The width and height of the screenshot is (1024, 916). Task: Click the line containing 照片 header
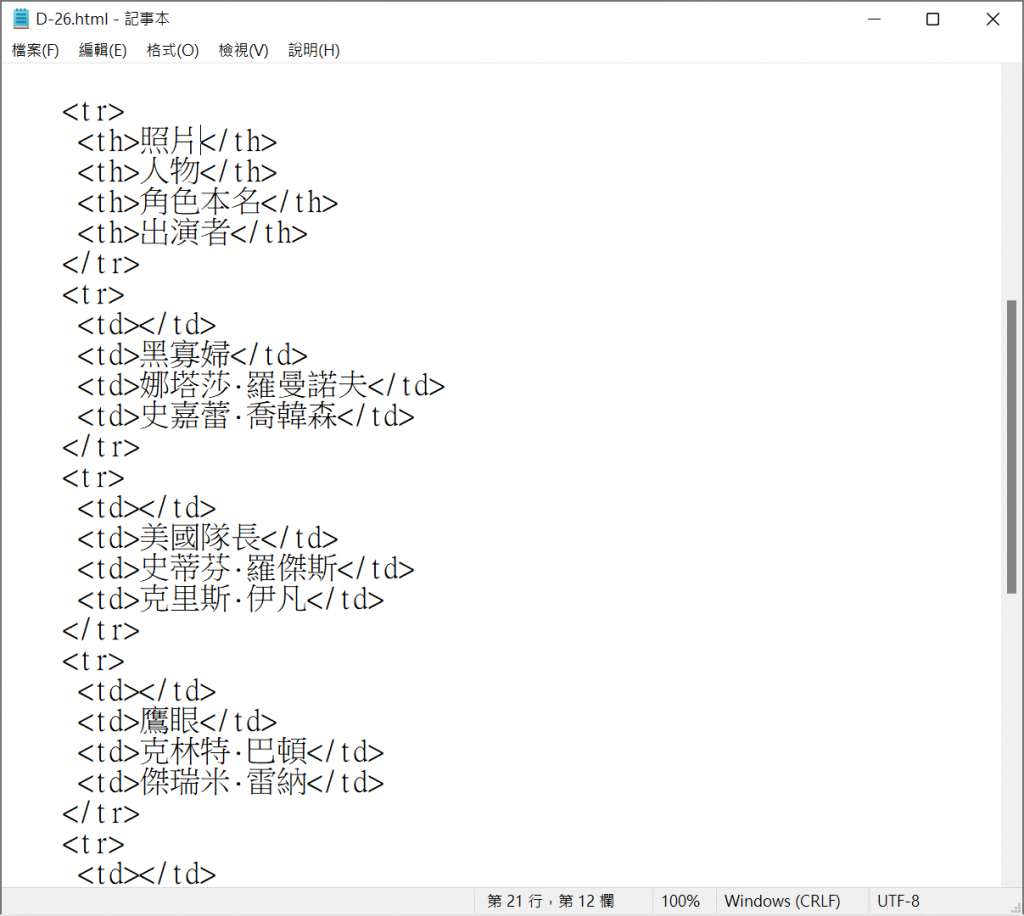pyautogui.click(x=177, y=141)
